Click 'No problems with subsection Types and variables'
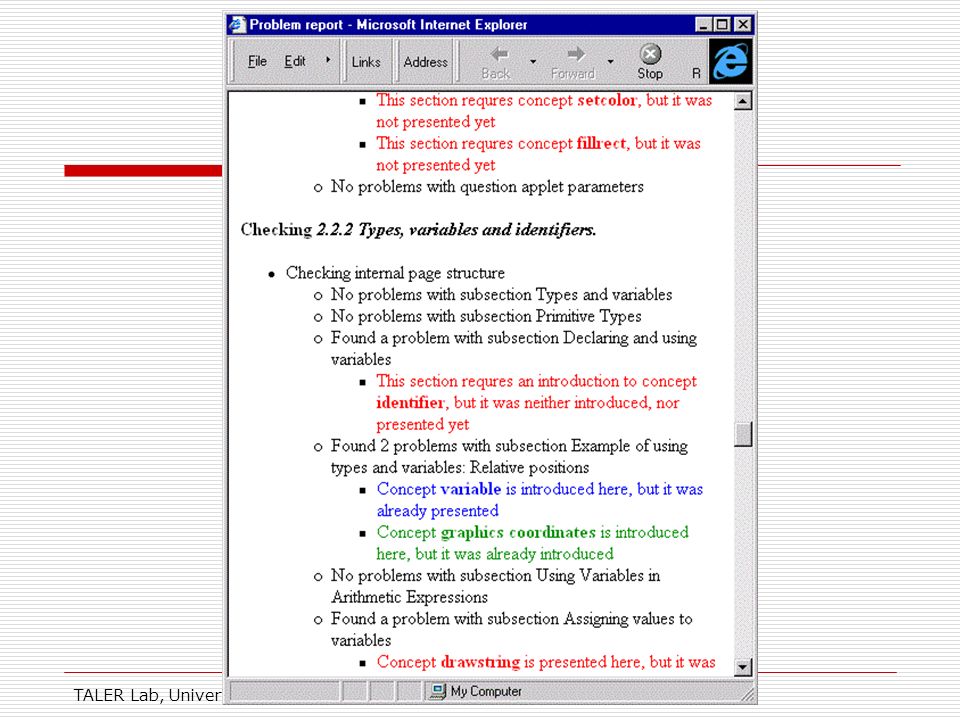This screenshot has width=960, height=720. coord(501,294)
